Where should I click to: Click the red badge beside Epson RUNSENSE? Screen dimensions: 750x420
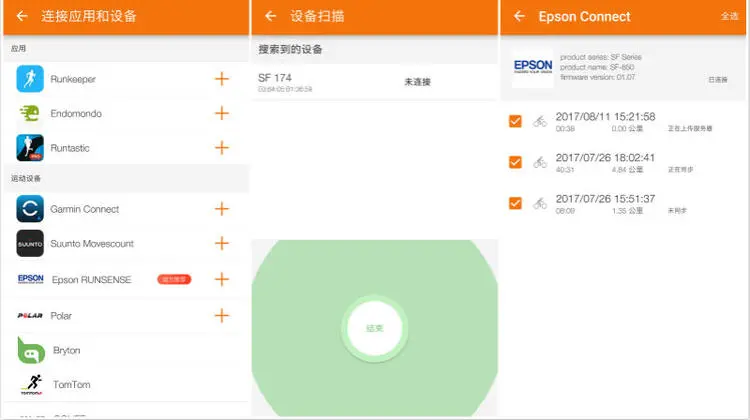[174, 279]
